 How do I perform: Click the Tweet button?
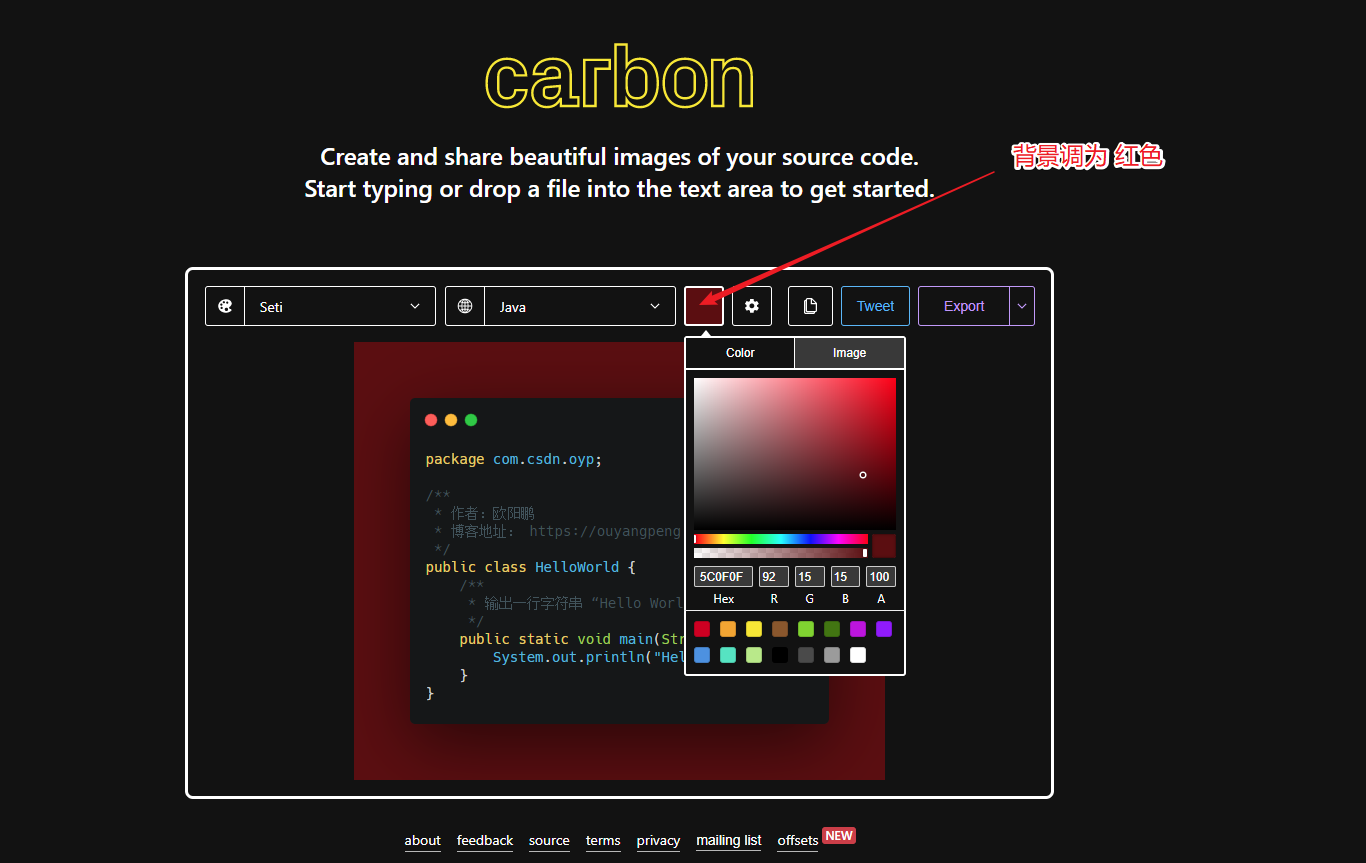click(875, 306)
